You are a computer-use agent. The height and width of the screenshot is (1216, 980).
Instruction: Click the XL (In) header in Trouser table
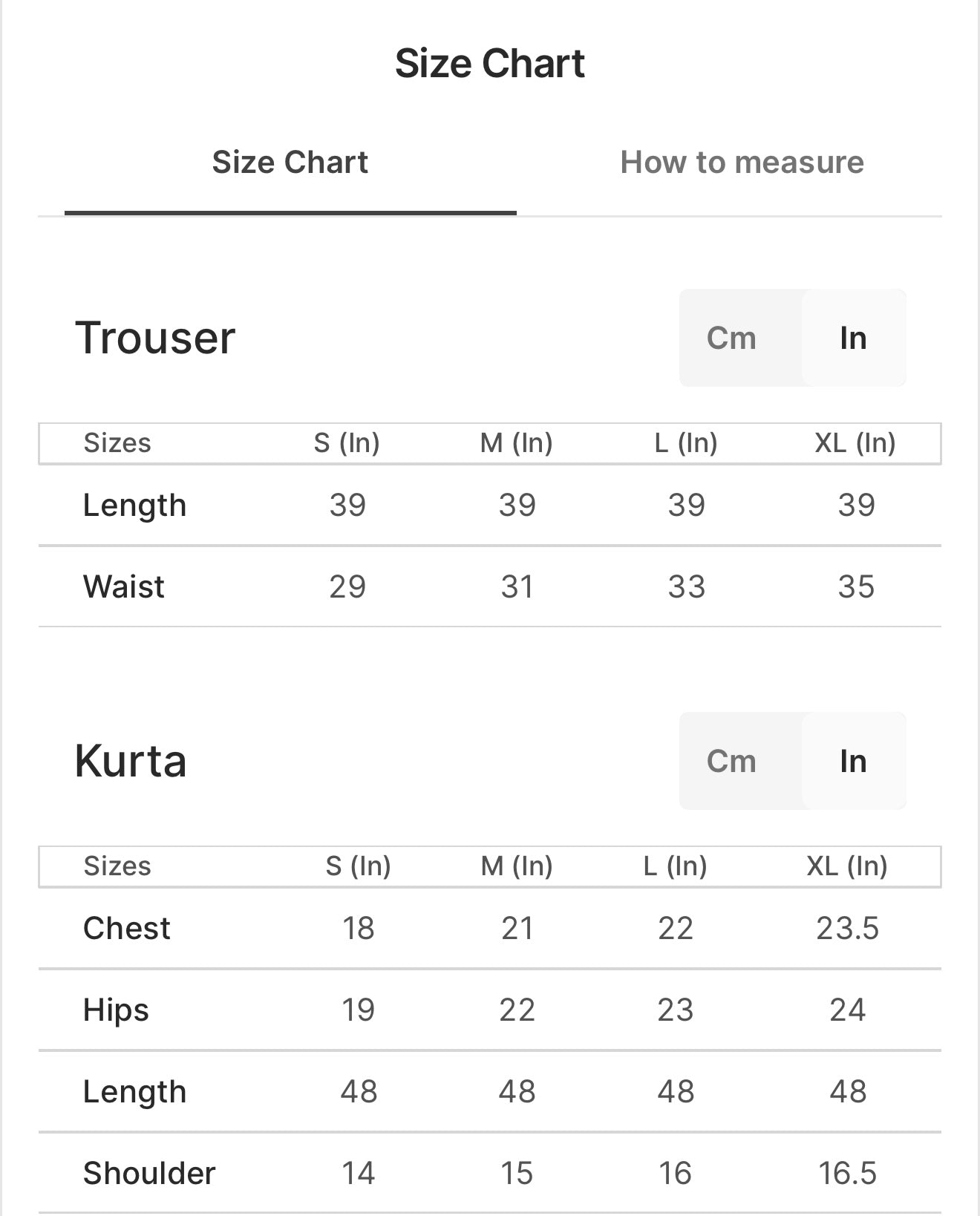(855, 443)
